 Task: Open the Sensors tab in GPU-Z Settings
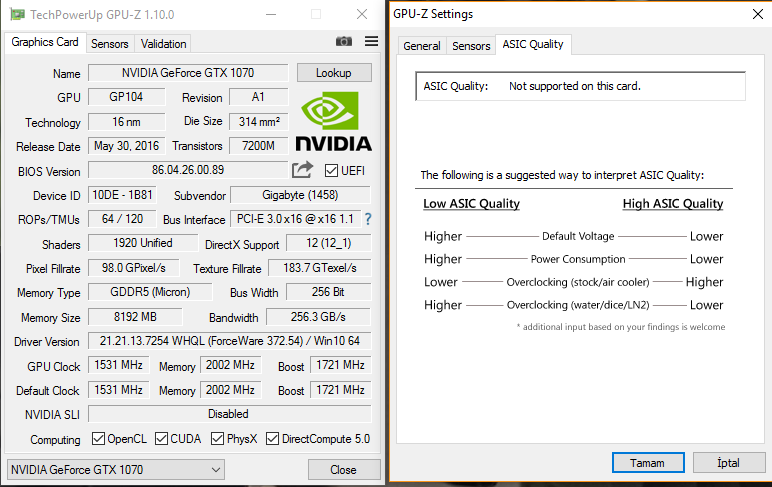(471, 46)
